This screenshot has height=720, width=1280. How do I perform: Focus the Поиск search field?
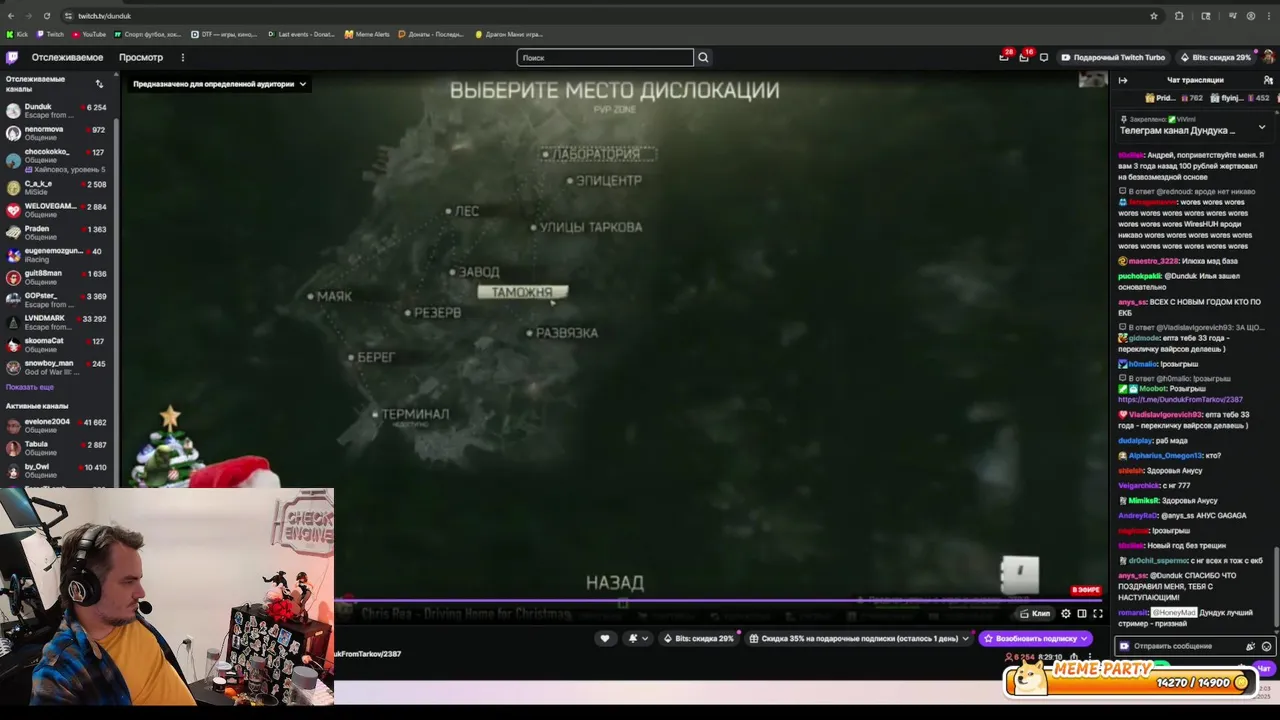coord(604,57)
